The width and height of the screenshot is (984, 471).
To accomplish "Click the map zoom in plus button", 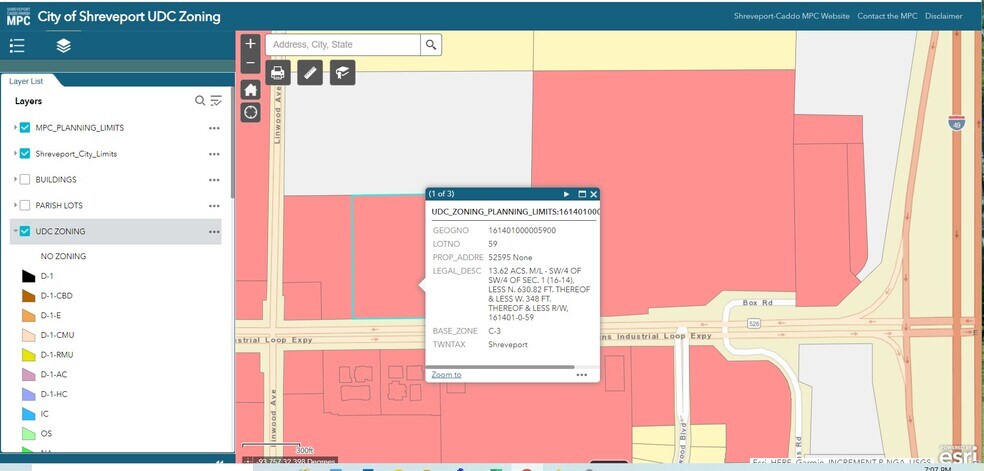I will (x=250, y=44).
